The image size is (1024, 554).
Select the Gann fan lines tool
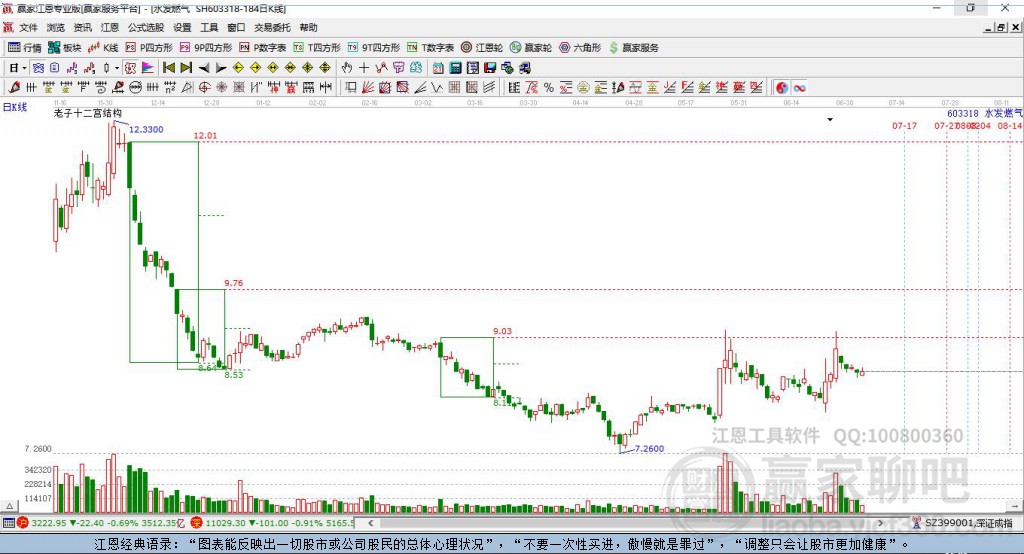(368, 88)
